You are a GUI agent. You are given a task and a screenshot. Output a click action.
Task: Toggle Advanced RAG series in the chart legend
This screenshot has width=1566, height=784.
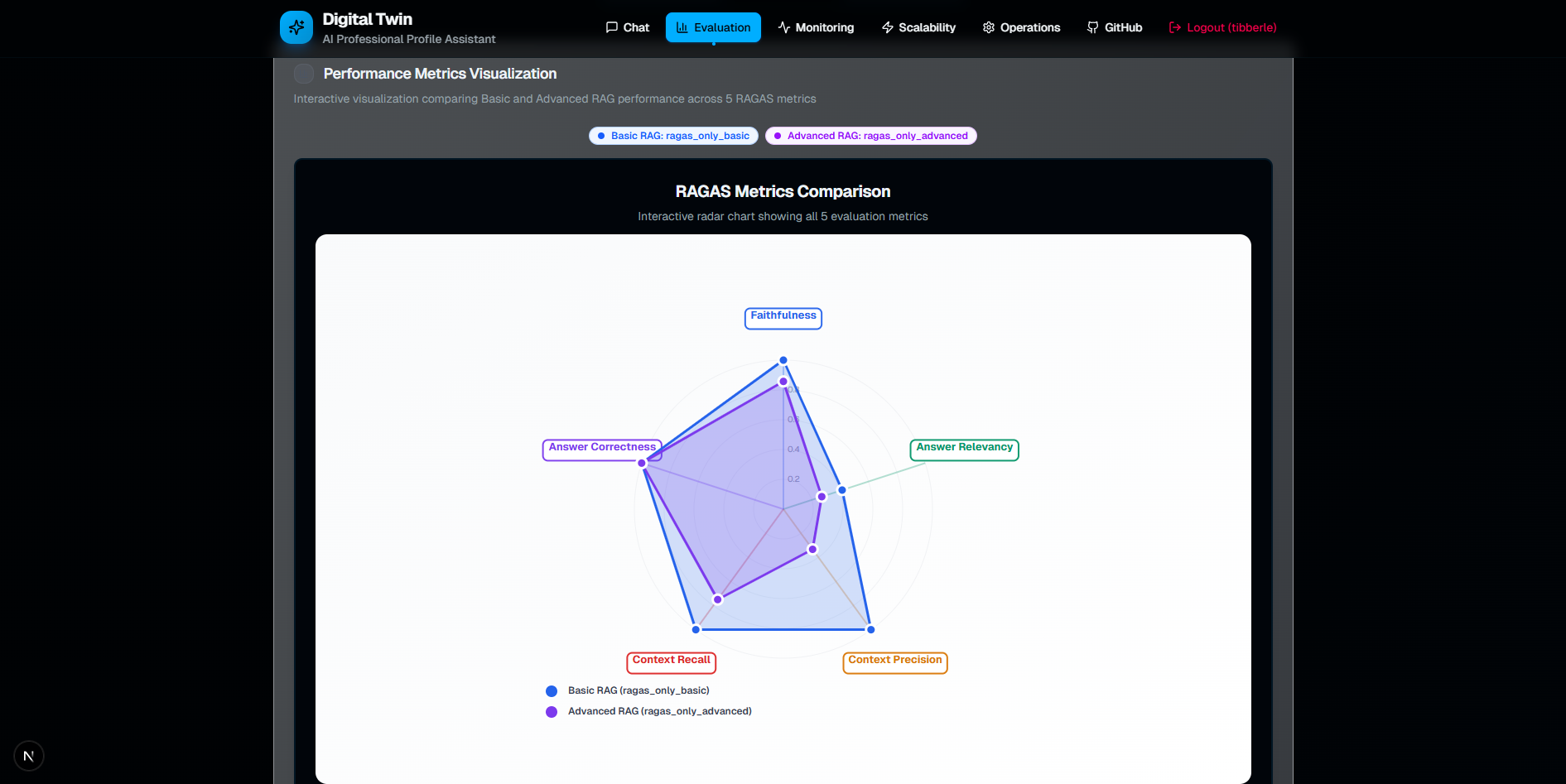[x=650, y=711]
